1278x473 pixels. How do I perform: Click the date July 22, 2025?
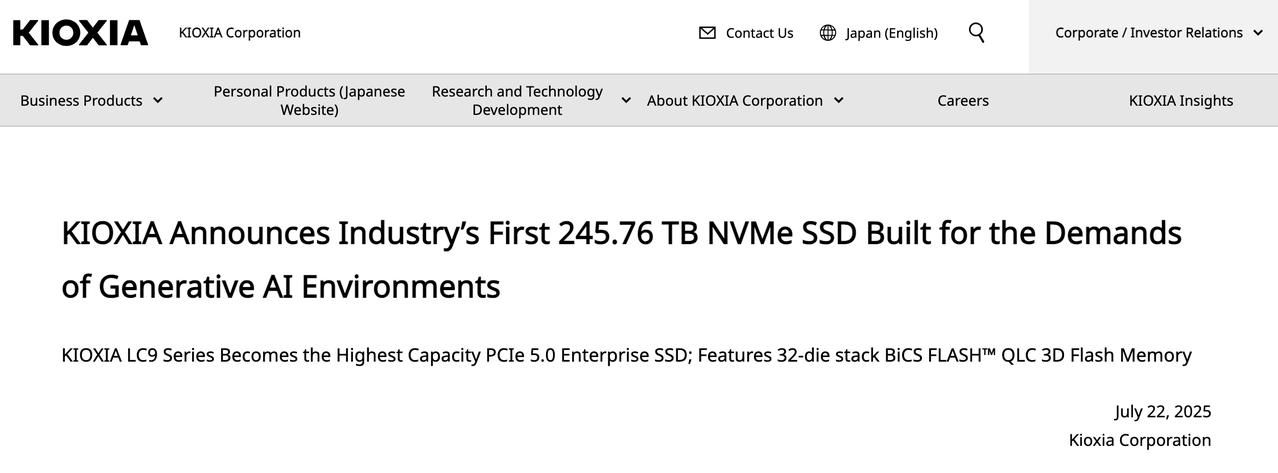coord(1163,411)
